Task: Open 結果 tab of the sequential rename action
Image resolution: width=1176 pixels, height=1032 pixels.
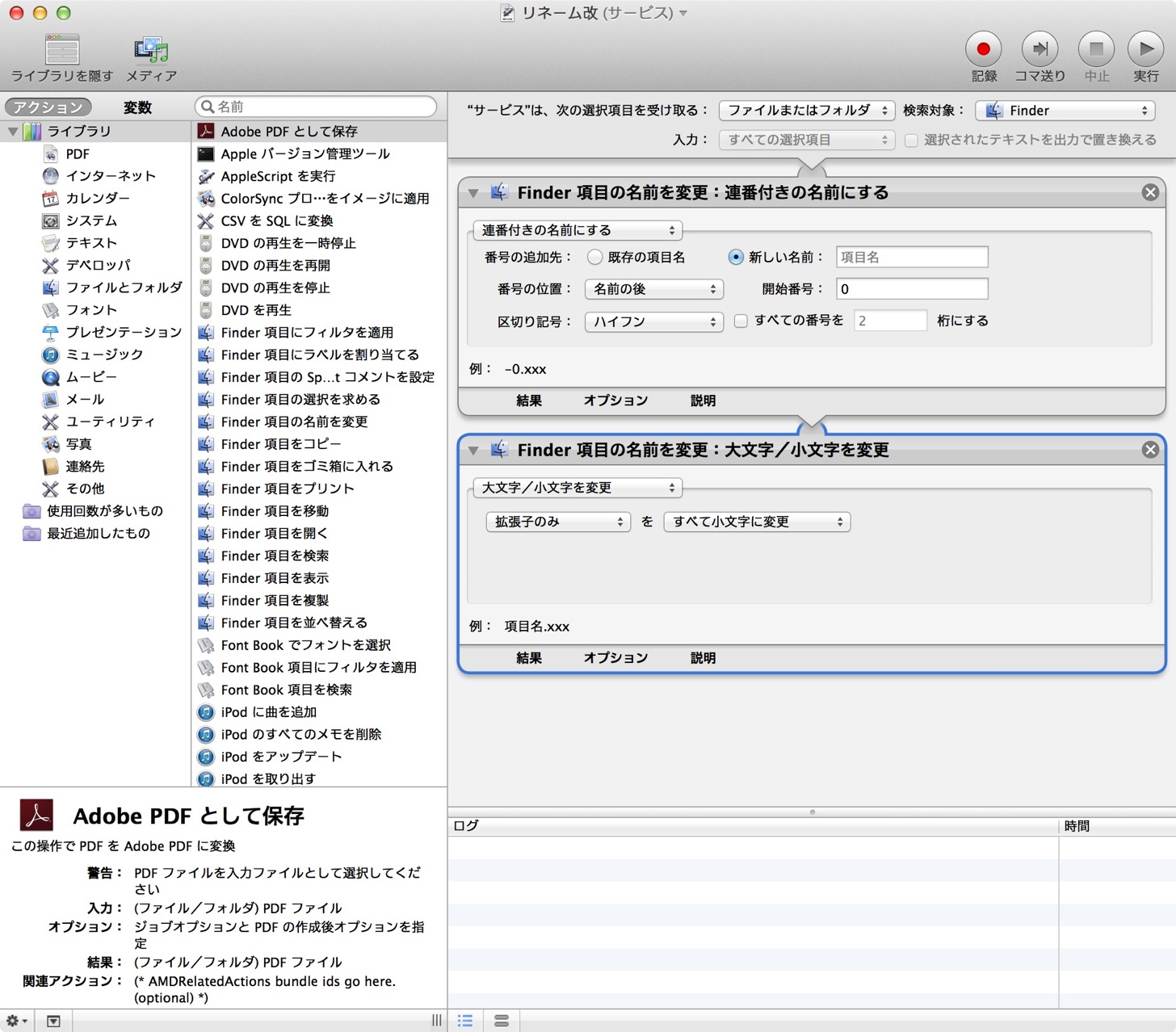Action: (529, 401)
